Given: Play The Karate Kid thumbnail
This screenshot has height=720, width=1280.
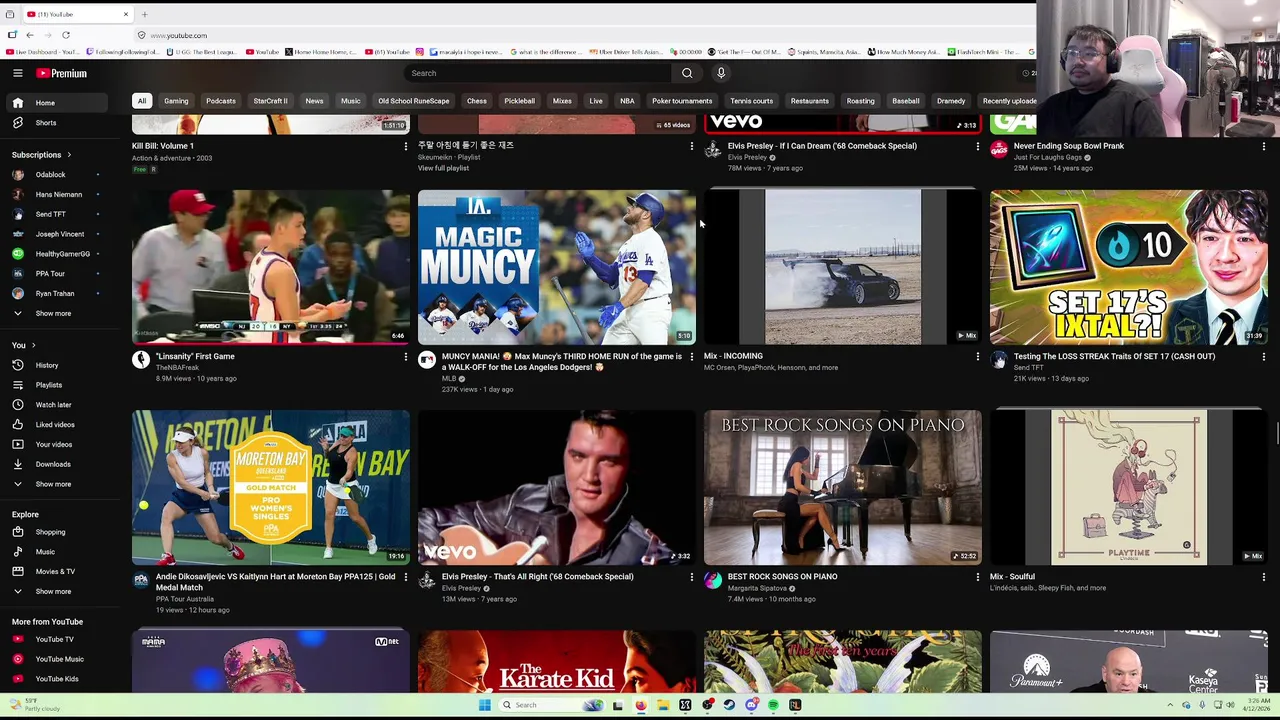Looking at the screenshot, I should pyautogui.click(x=556, y=661).
